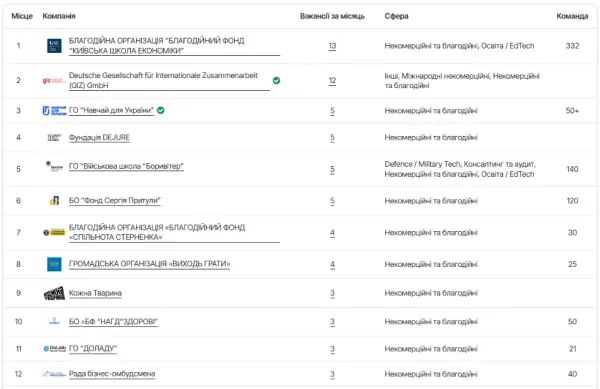Open the 5 vacancies link for Навчай для України
Screen dimensions: 600x389
(x=332, y=111)
